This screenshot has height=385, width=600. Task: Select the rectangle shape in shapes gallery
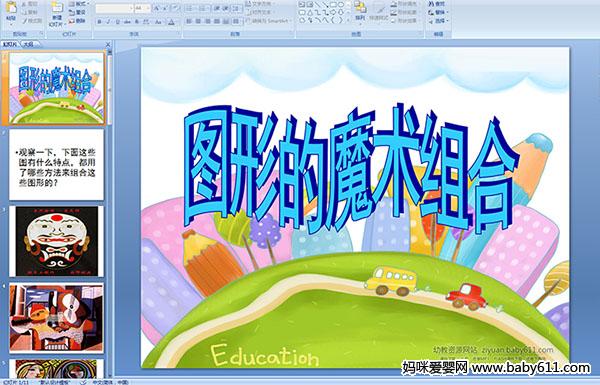333,4
